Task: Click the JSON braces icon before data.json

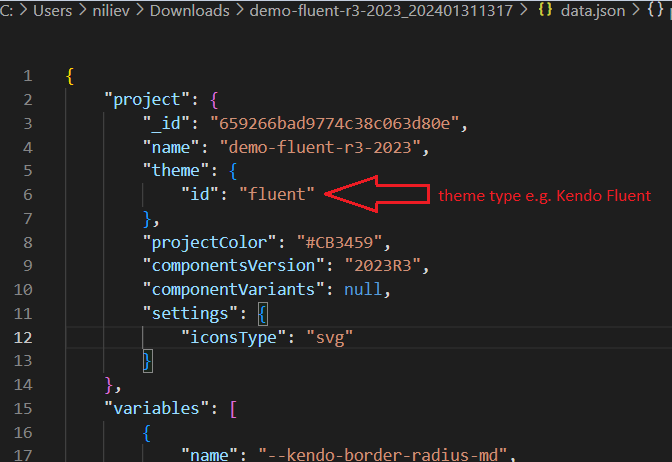Action: point(545,10)
